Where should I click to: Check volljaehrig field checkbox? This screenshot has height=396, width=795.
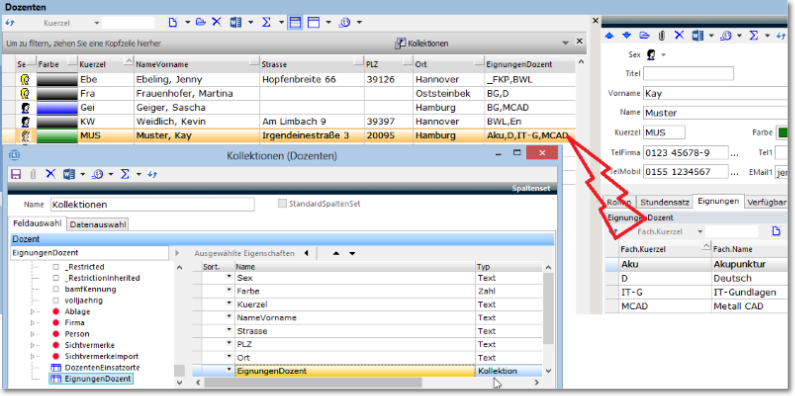[56, 300]
